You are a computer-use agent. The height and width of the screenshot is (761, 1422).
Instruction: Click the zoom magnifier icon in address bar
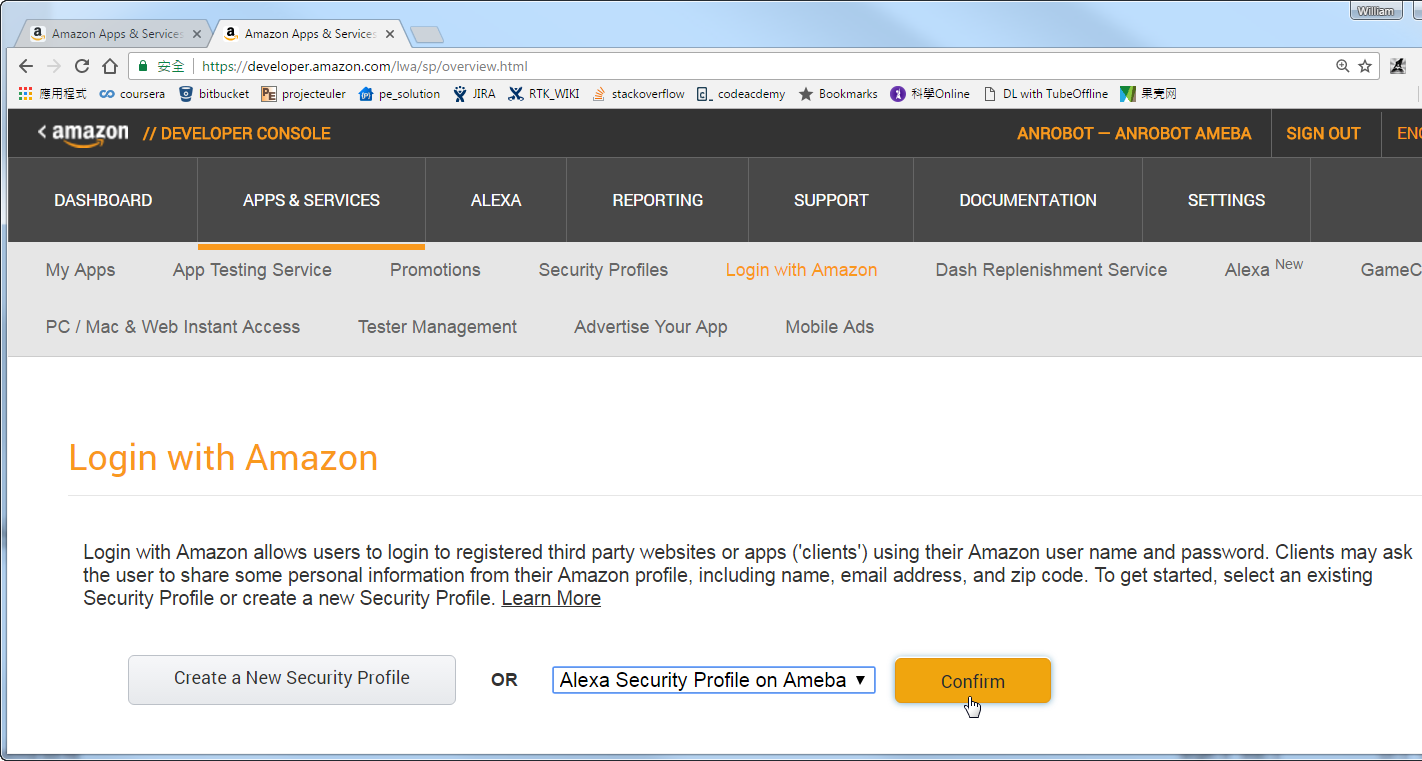[x=1343, y=66]
